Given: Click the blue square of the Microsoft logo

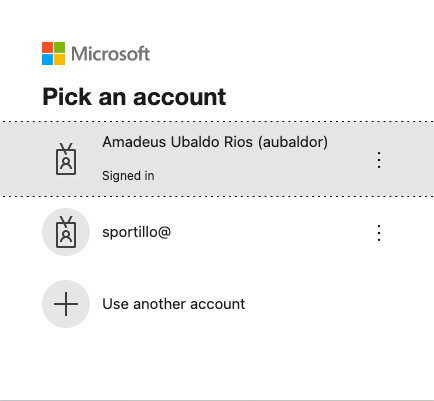Looking at the screenshot, I should pyautogui.click(x=47, y=59).
